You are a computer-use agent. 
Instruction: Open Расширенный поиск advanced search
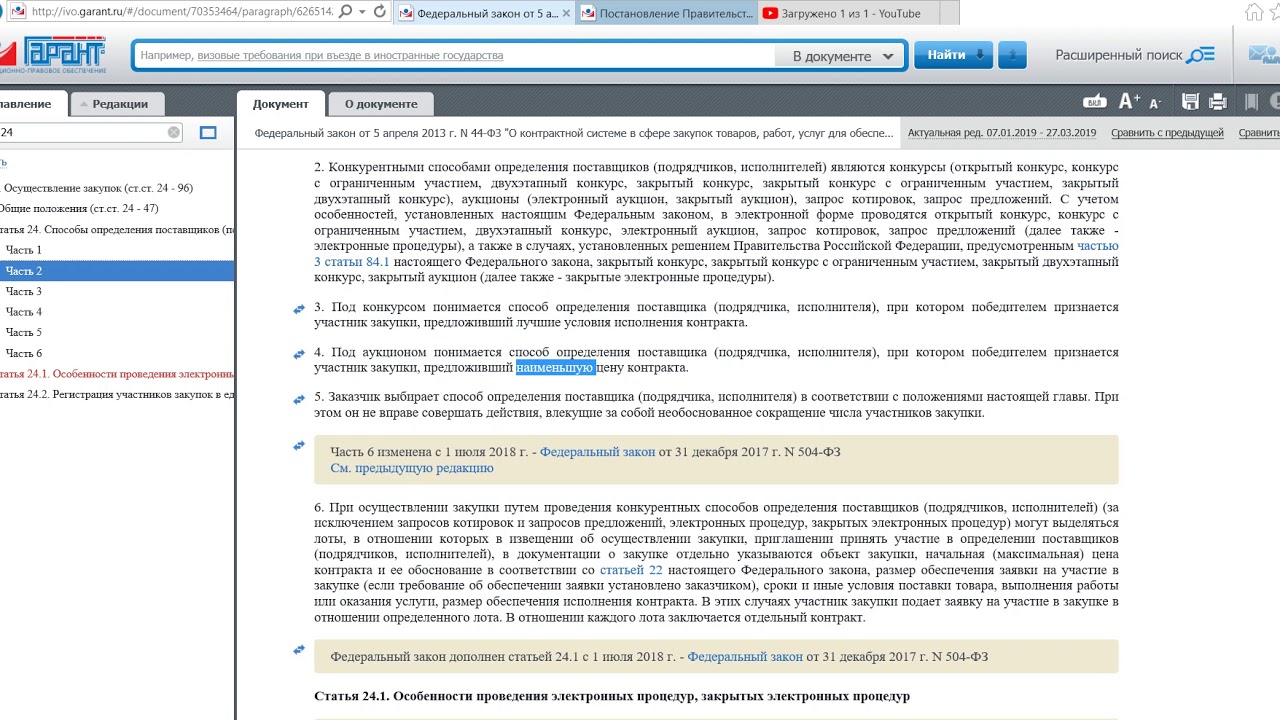tap(1135, 55)
